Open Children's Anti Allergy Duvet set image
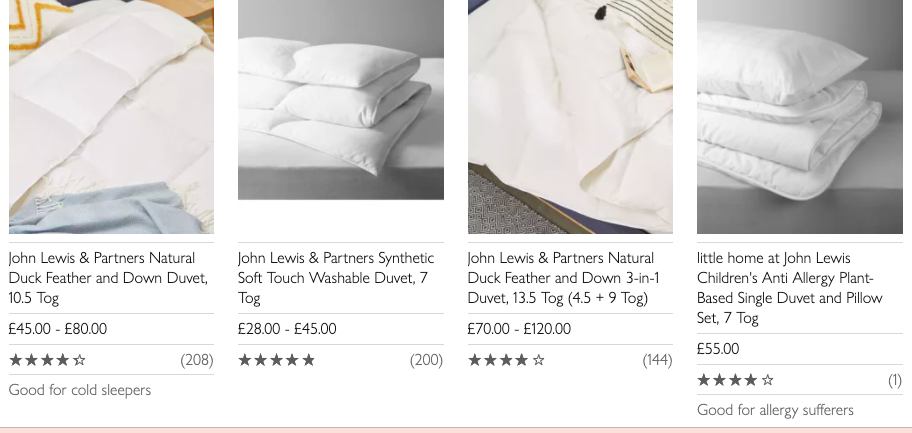Image resolution: width=912 pixels, height=433 pixels. tap(800, 116)
